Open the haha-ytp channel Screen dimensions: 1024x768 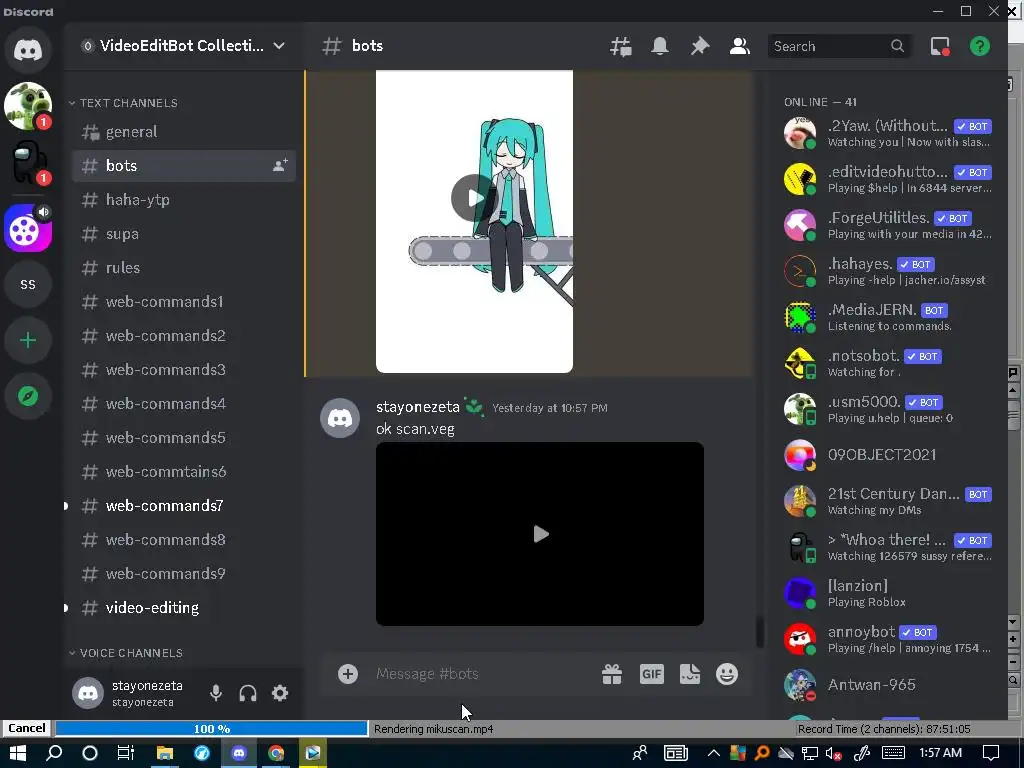[184, 200]
